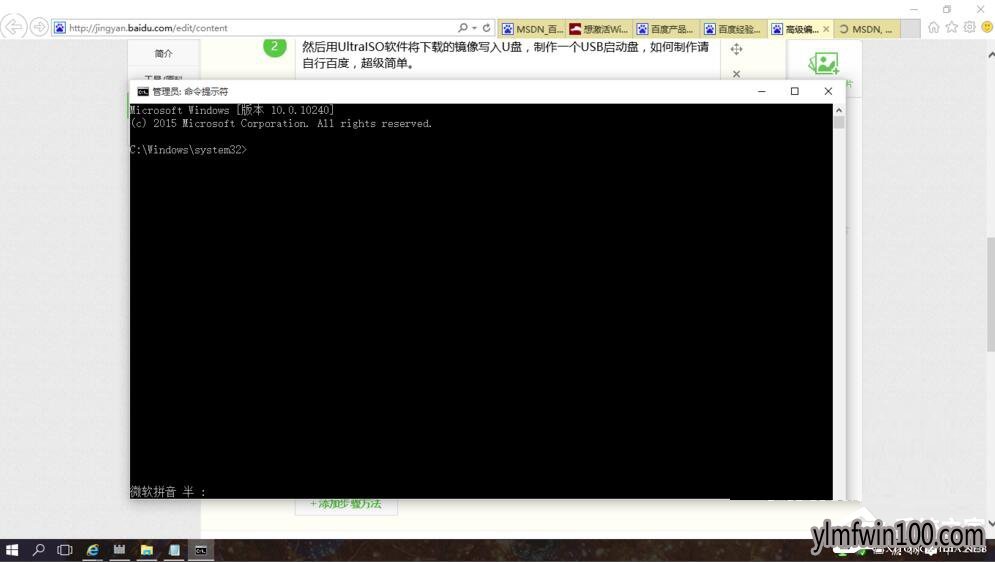Viewport: 995px width, 562px height.
Task: Open favorites star icon
Action: [x=951, y=27]
